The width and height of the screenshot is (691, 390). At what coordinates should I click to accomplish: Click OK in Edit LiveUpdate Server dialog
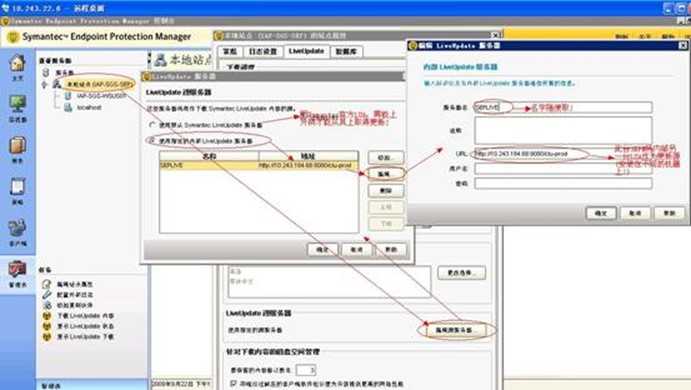pyautogui.click(x=601, y=213)
